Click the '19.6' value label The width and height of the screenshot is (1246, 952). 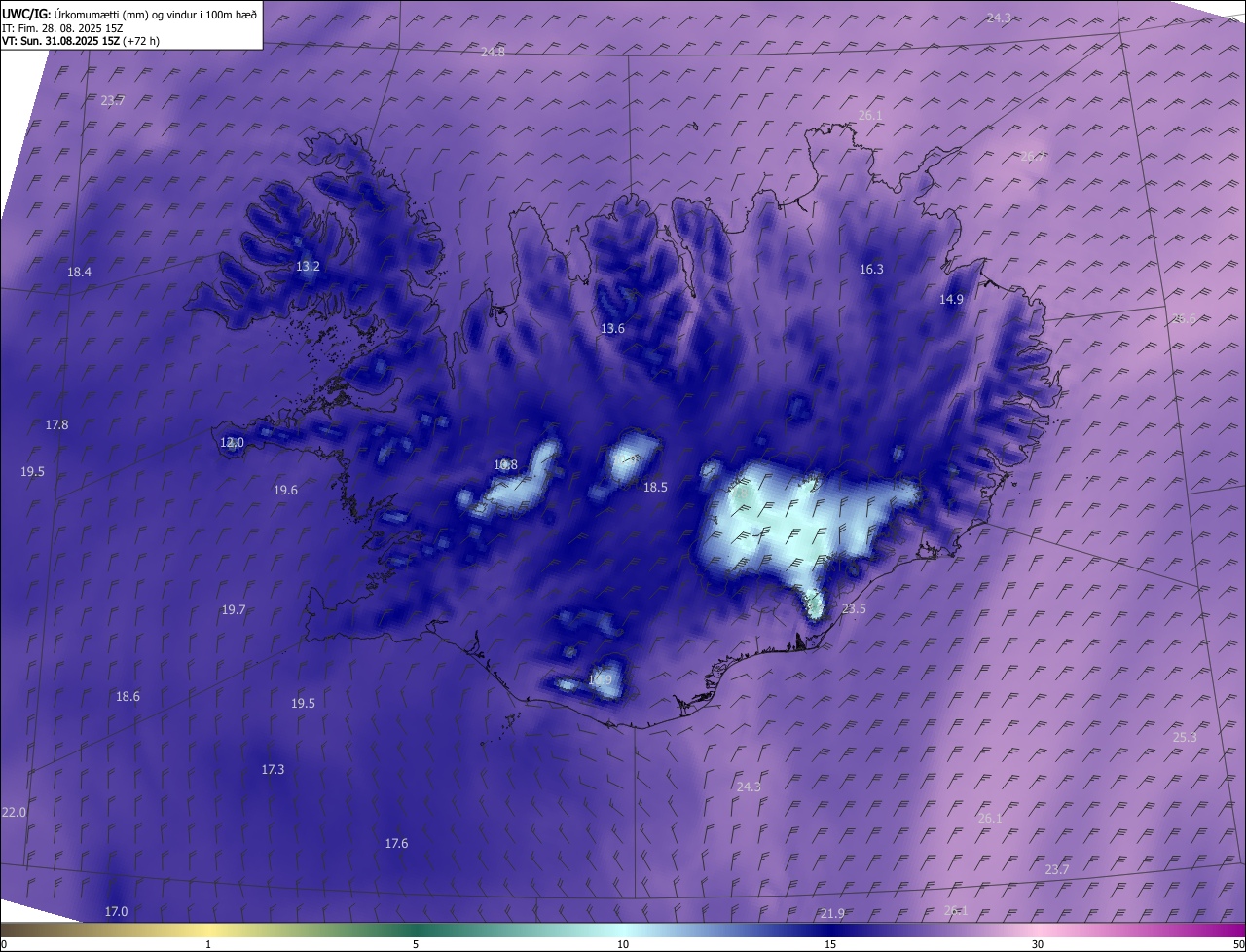[285, 491]
